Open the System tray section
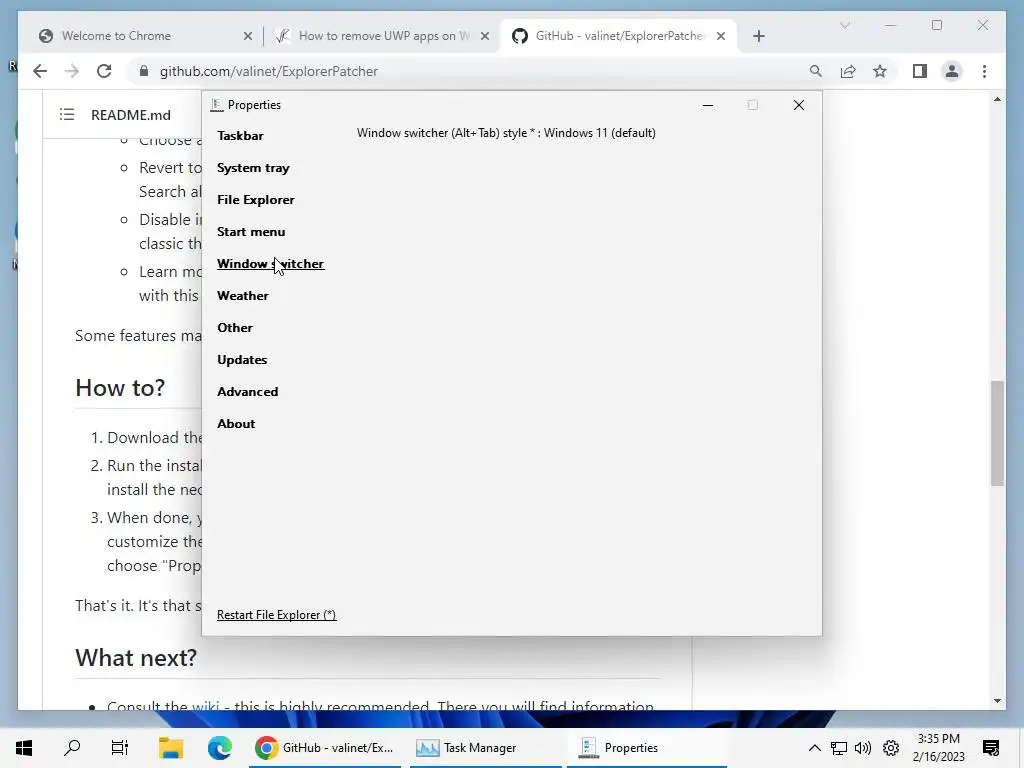The width and height of the screenshot is (1024, 768). (x=253, y=168)
